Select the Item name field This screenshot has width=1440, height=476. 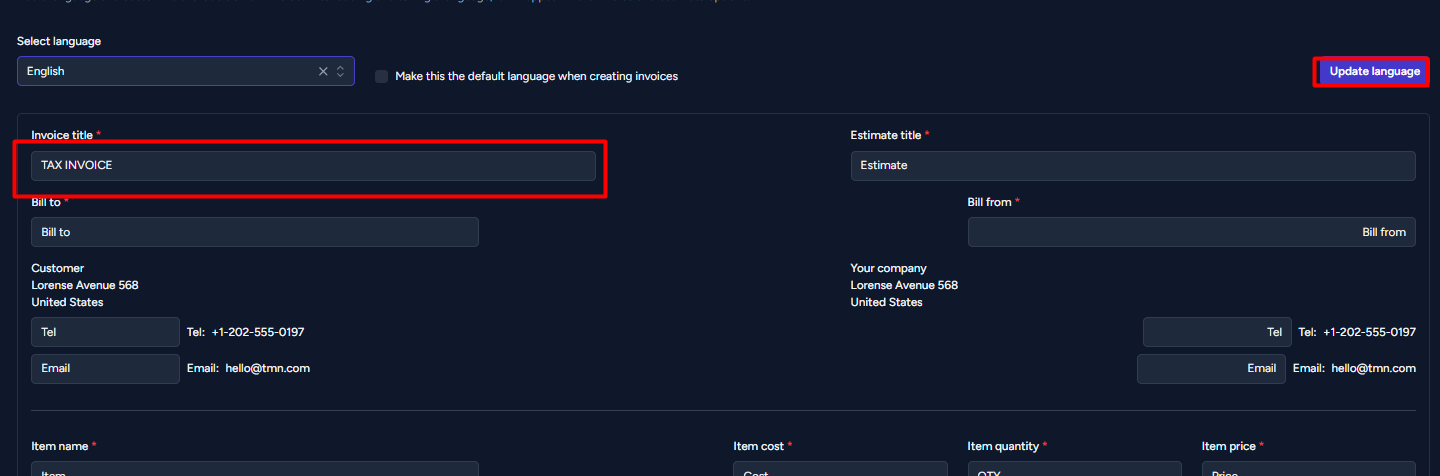point(255,469)
